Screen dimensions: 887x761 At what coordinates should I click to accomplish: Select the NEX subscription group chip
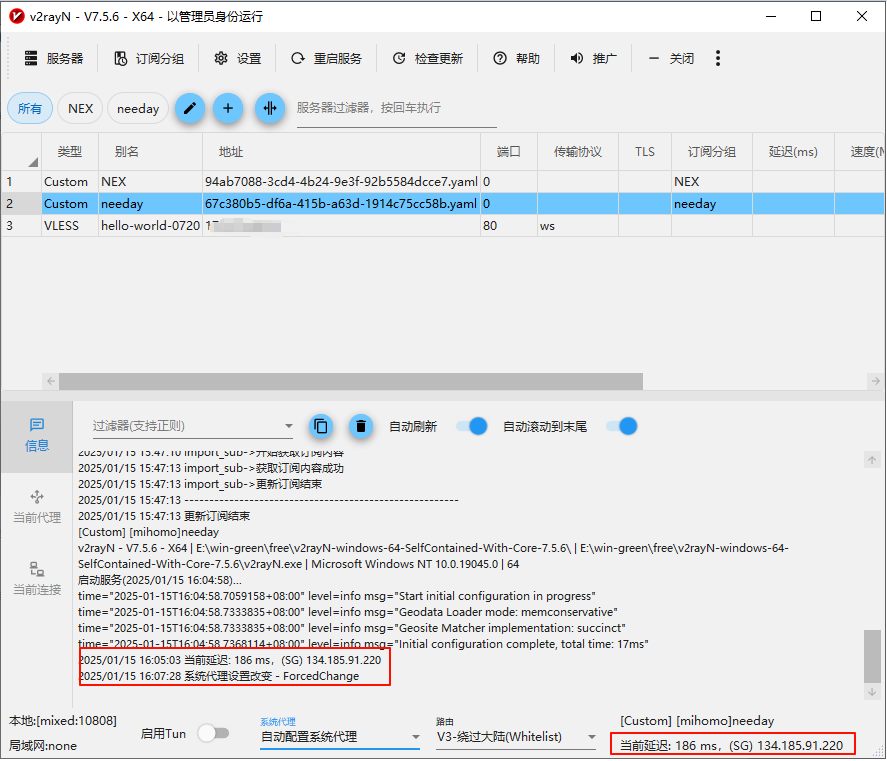click(80, 108)
